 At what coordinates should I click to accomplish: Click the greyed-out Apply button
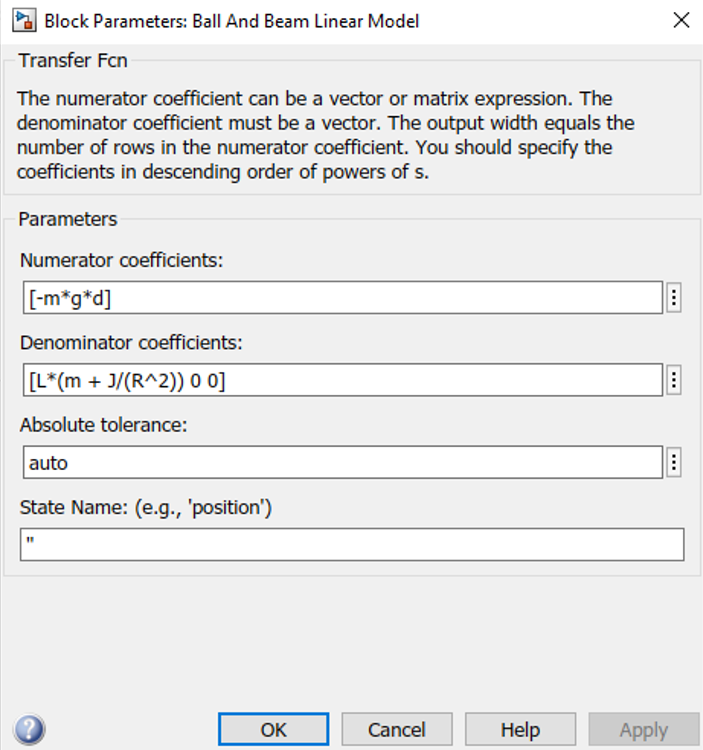(644, 729)
